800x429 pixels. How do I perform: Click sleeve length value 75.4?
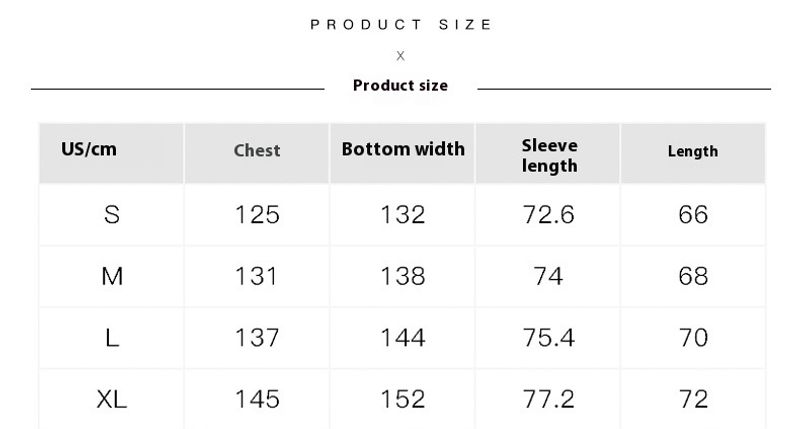(548, 338)
